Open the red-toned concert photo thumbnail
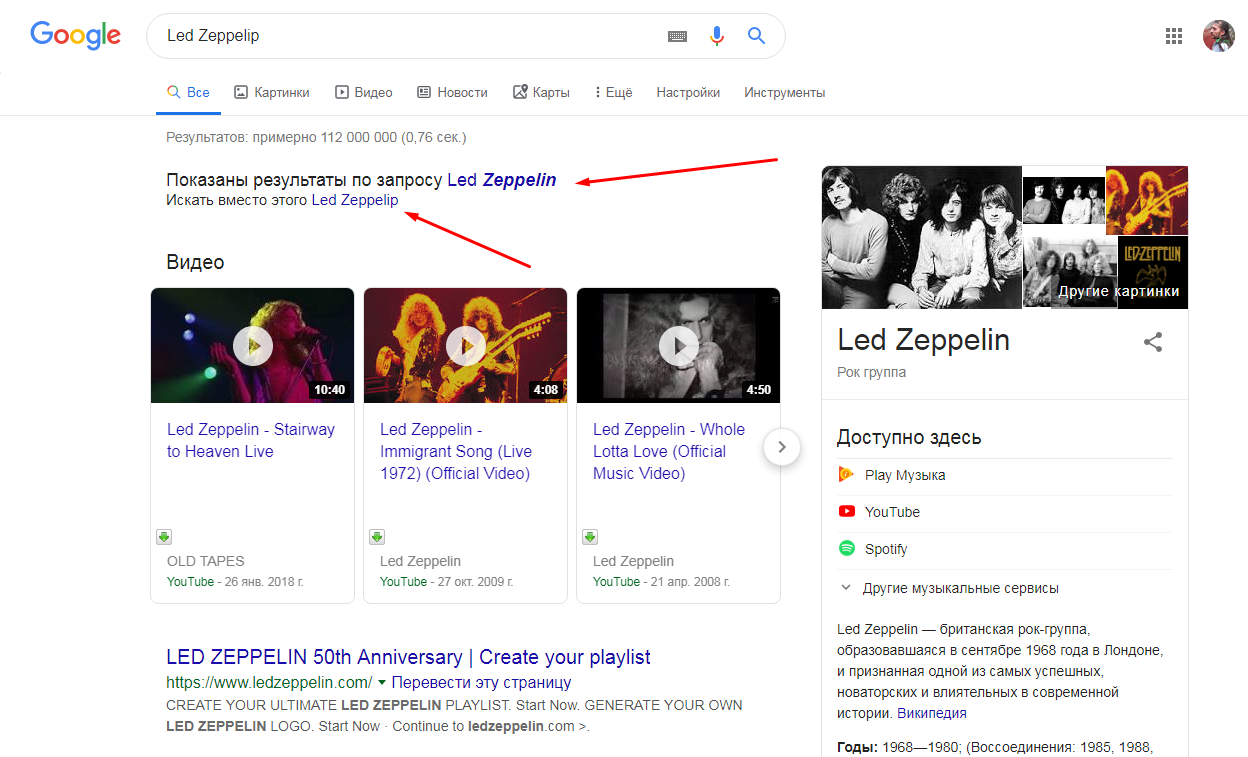Image resolution: width=1248 pixels, height=757 pixels. pyautogui.click(x=1147, y=200)
